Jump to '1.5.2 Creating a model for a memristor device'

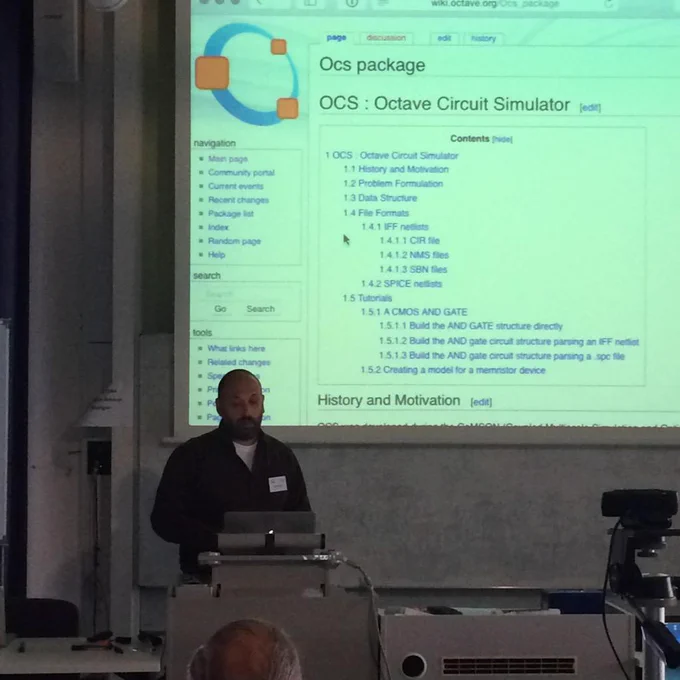coord(453,370)
